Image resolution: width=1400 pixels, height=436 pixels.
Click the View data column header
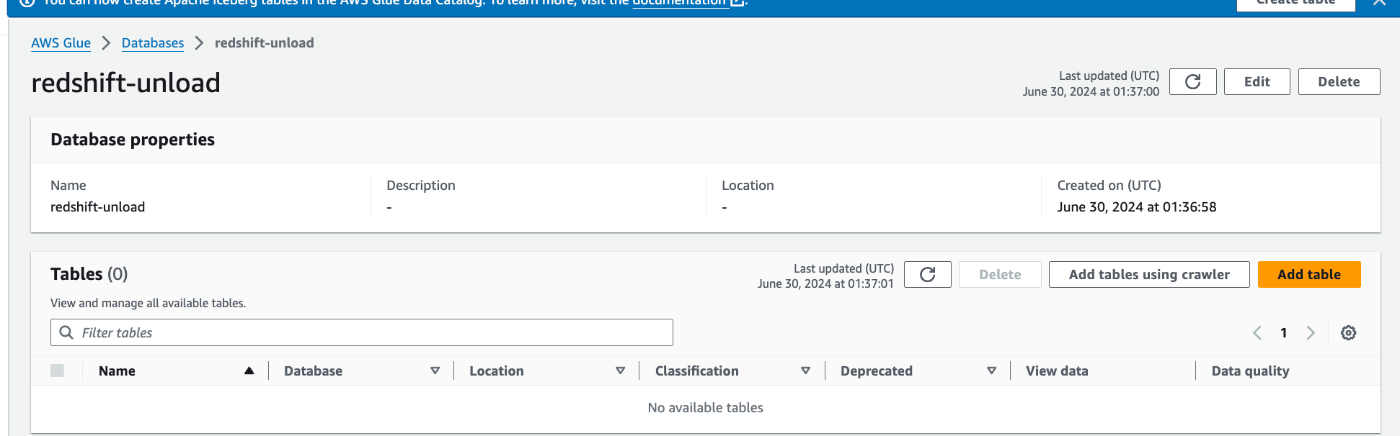click(x=1058, y=371)
